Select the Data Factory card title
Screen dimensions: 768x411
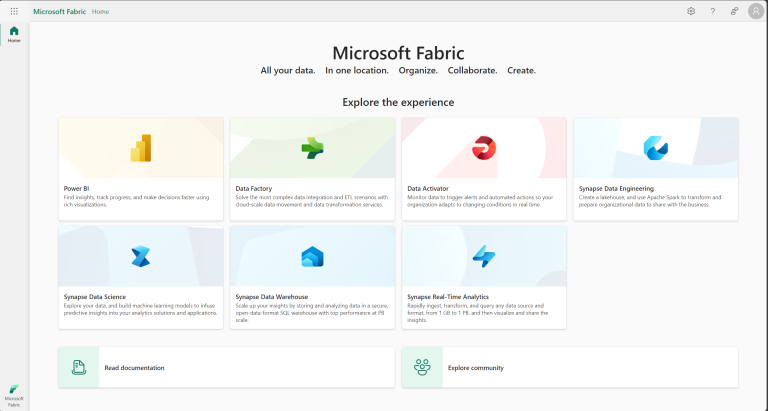(254, 189)
